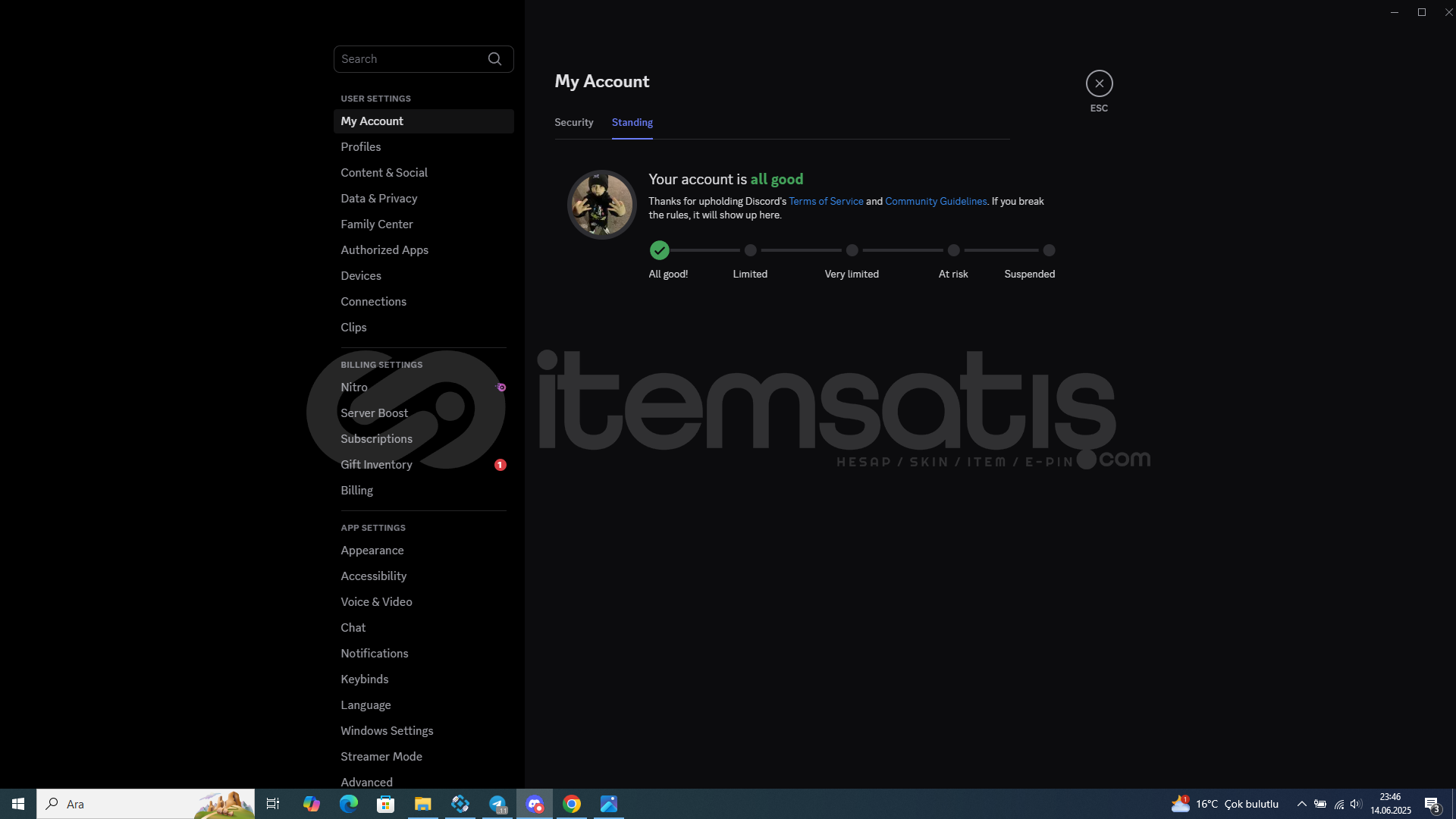1456x819 pixels.
Task: Open the network status tray icon
Action: (x=1339, y=804)
